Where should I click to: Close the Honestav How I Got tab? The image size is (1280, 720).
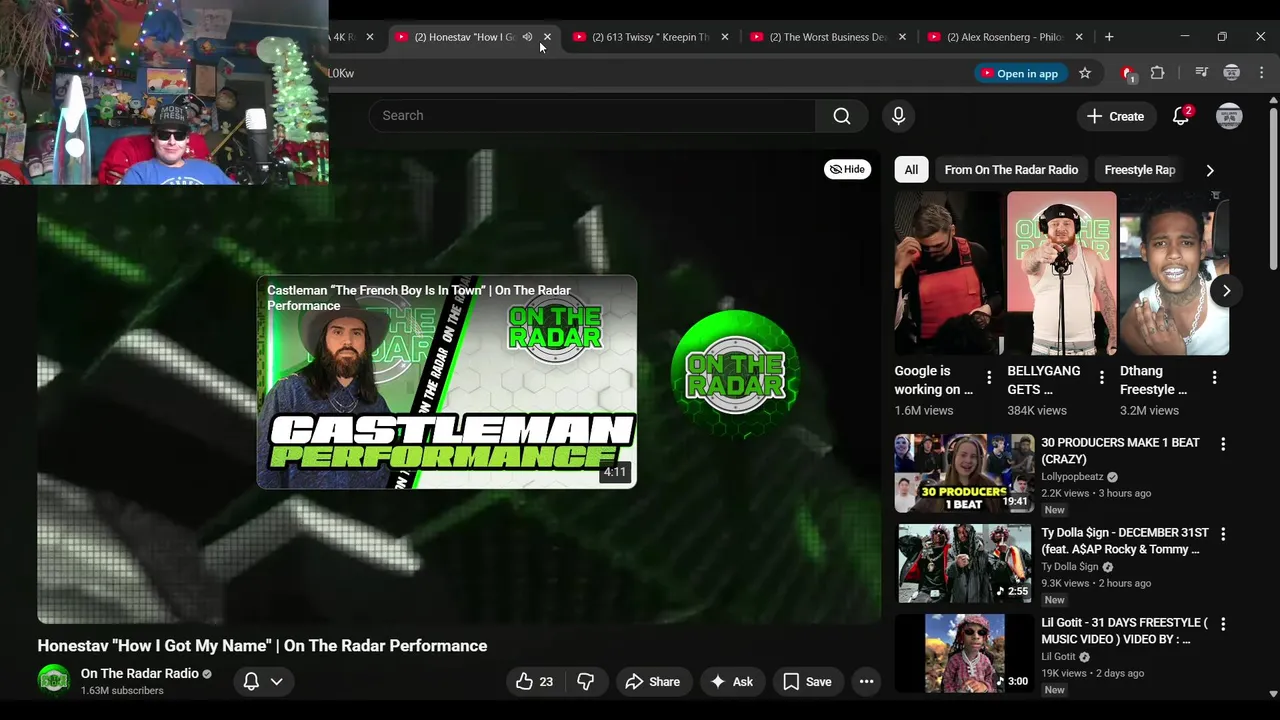tap(547, 37)
